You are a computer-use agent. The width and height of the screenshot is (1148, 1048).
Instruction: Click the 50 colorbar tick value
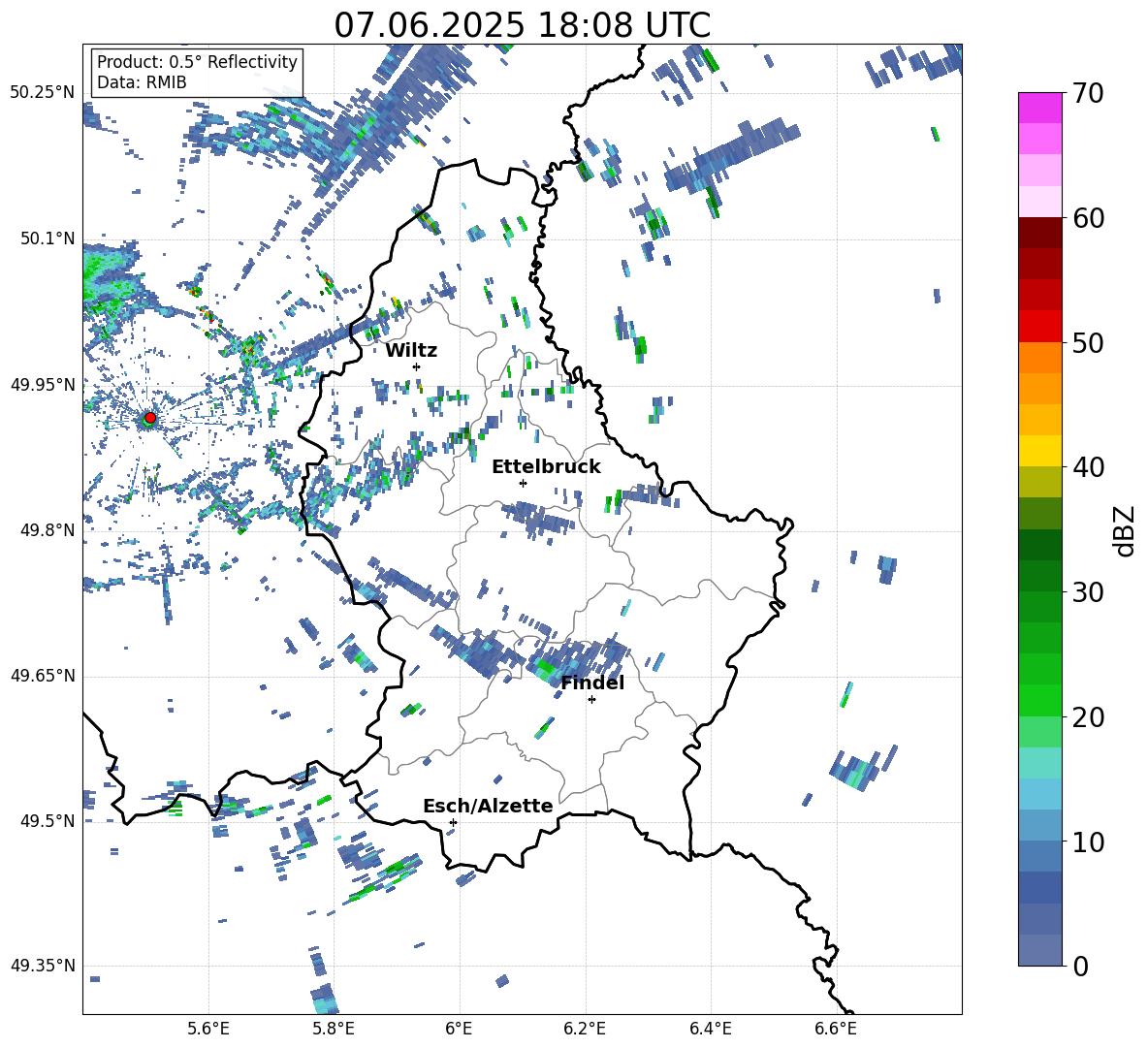pos(1088,342)
